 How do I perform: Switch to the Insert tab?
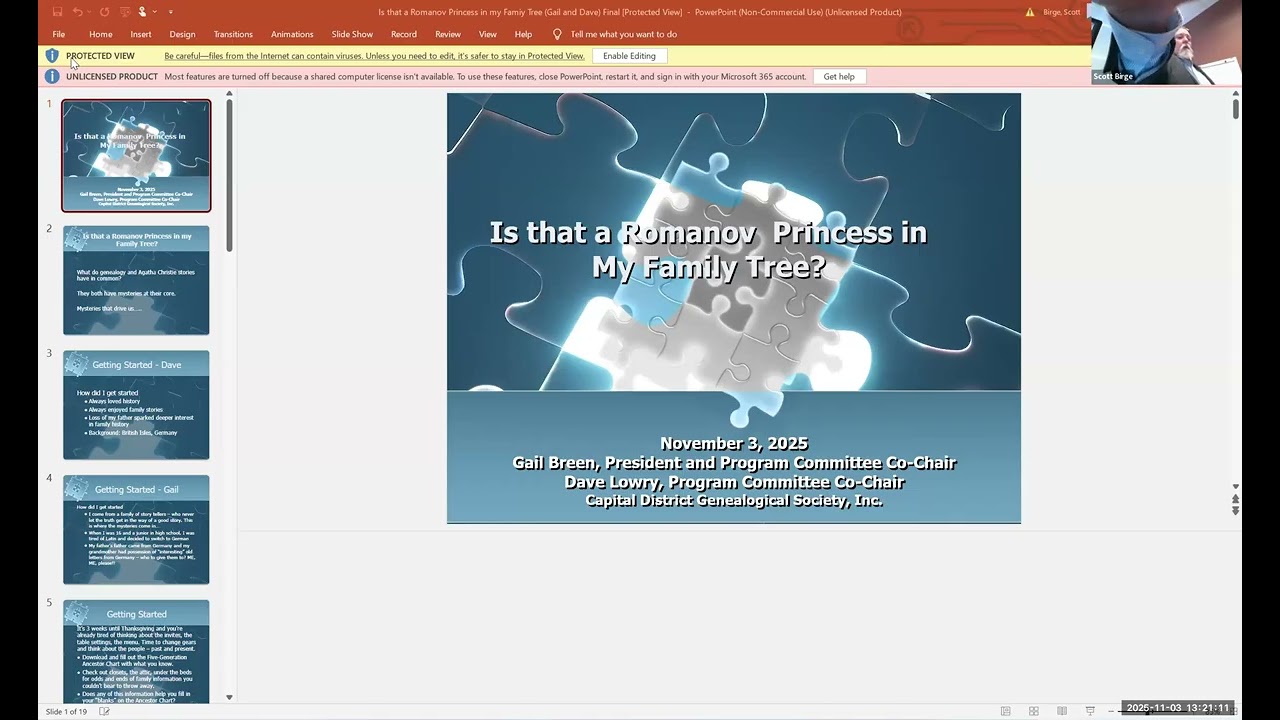141,34
